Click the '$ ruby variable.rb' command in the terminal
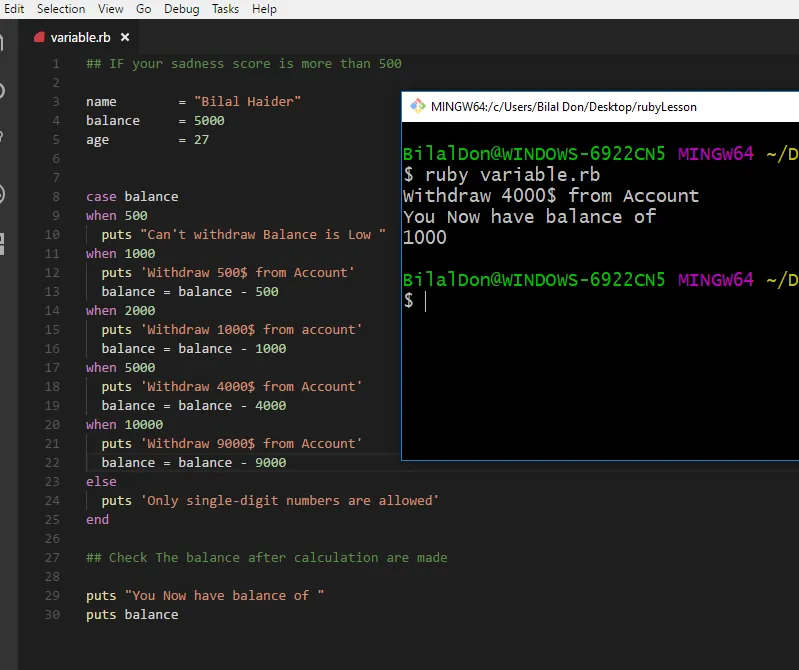 pyautogui.click(x=501, y=175)
